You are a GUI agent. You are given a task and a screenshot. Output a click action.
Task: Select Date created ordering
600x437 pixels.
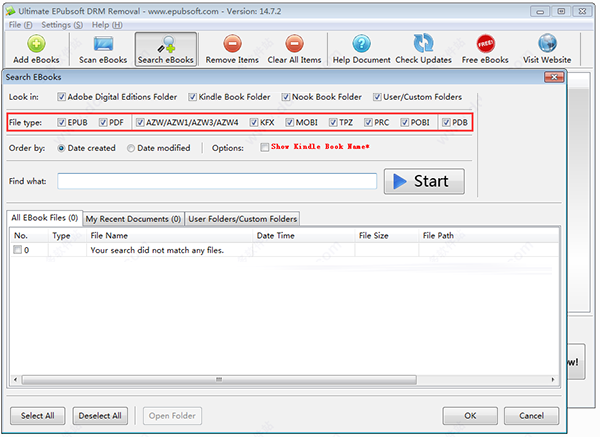[x=61, y=148]
